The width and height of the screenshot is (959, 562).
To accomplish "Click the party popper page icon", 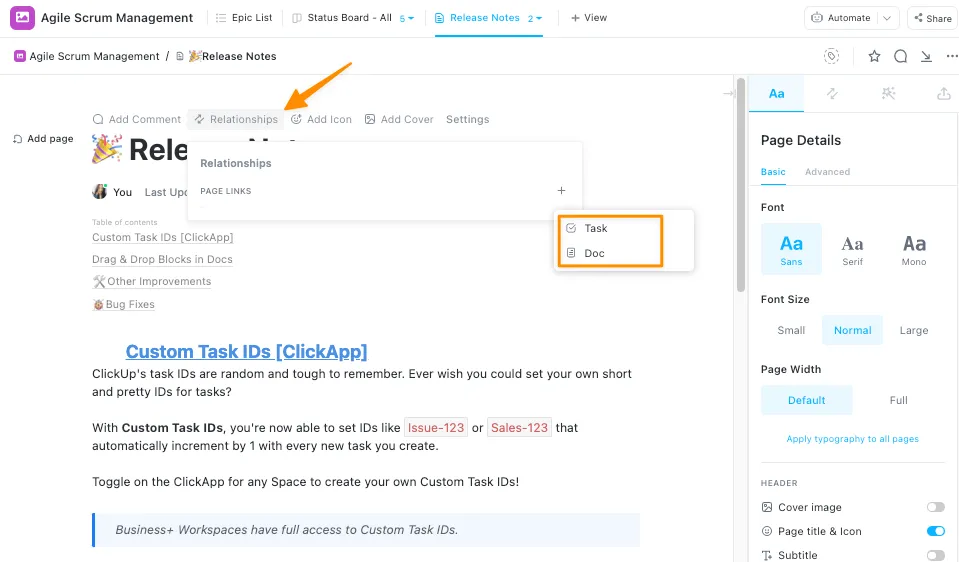I will tap(107, 149).
